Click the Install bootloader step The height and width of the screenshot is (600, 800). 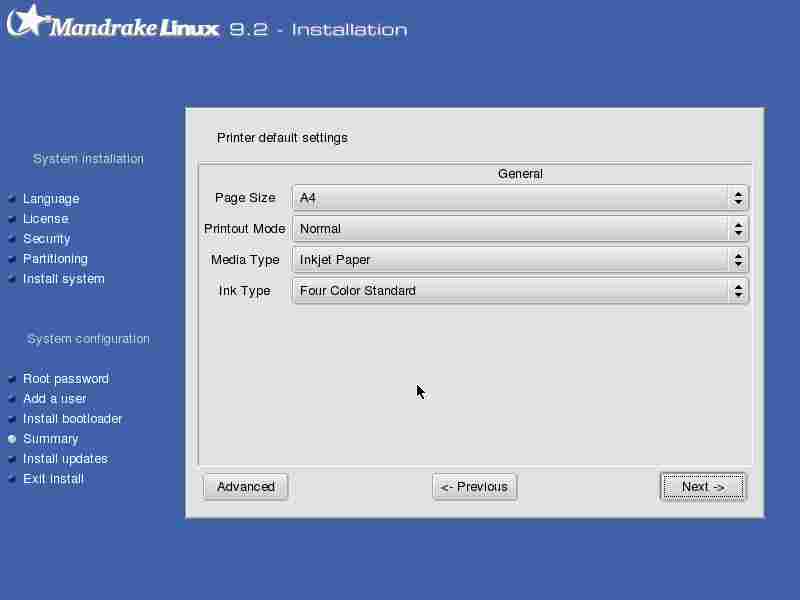tap(72, 419)
